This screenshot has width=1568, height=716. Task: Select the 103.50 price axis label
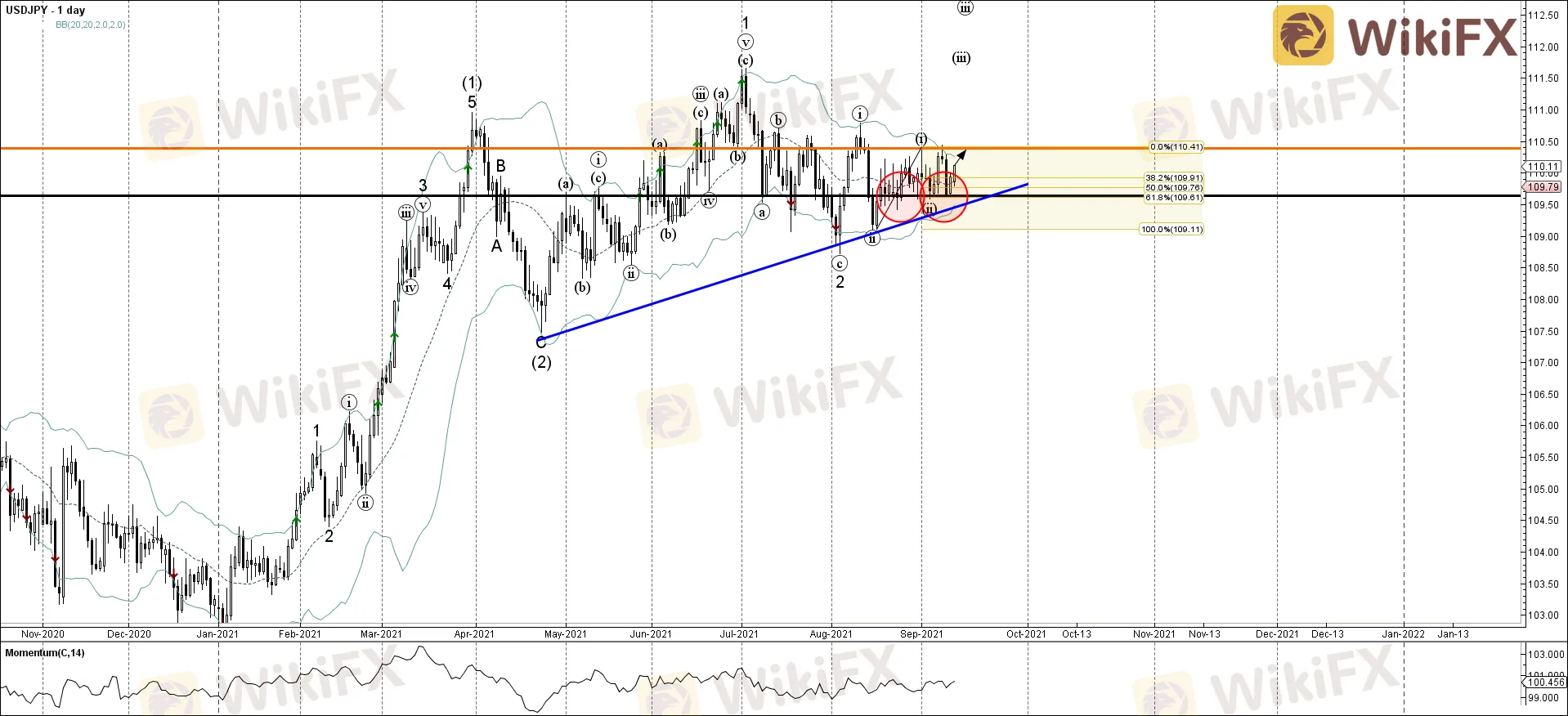click(1543, 584)
